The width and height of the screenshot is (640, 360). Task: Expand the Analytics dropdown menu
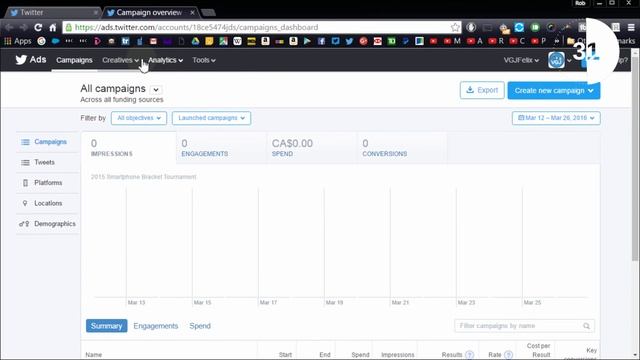[165, 60]
